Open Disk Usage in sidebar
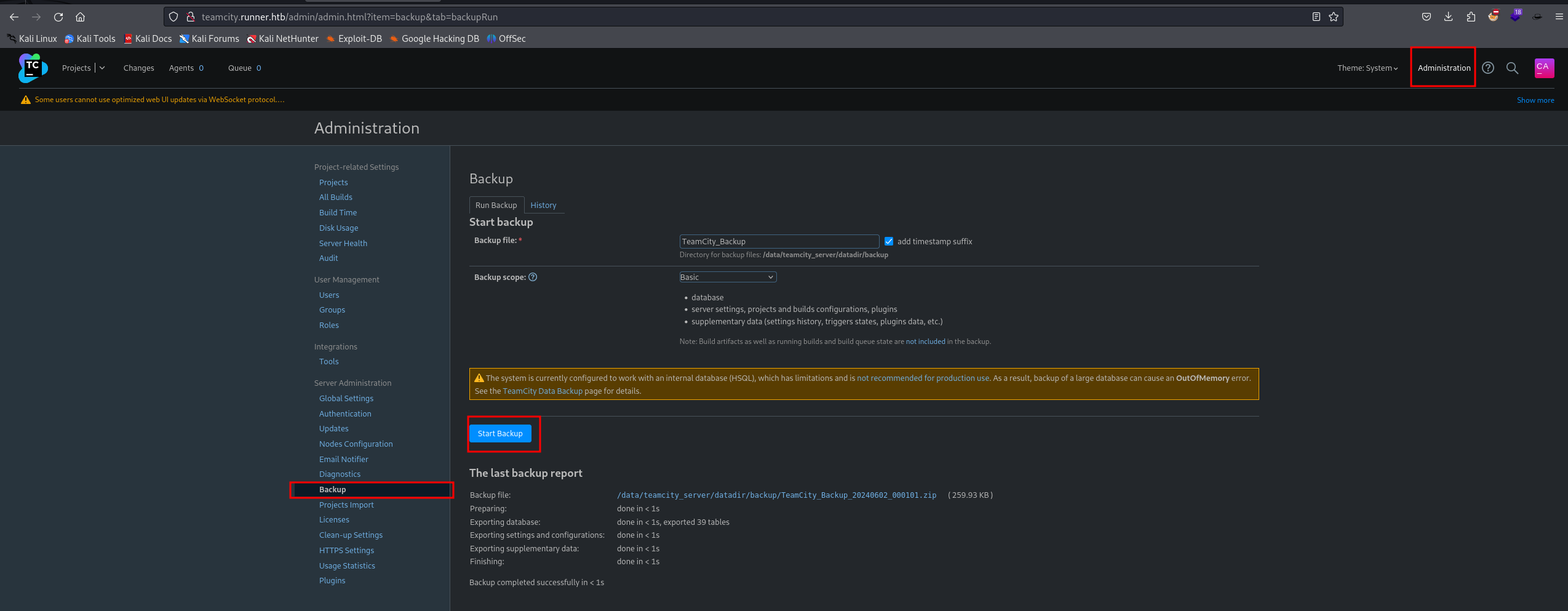 point(338,228)
